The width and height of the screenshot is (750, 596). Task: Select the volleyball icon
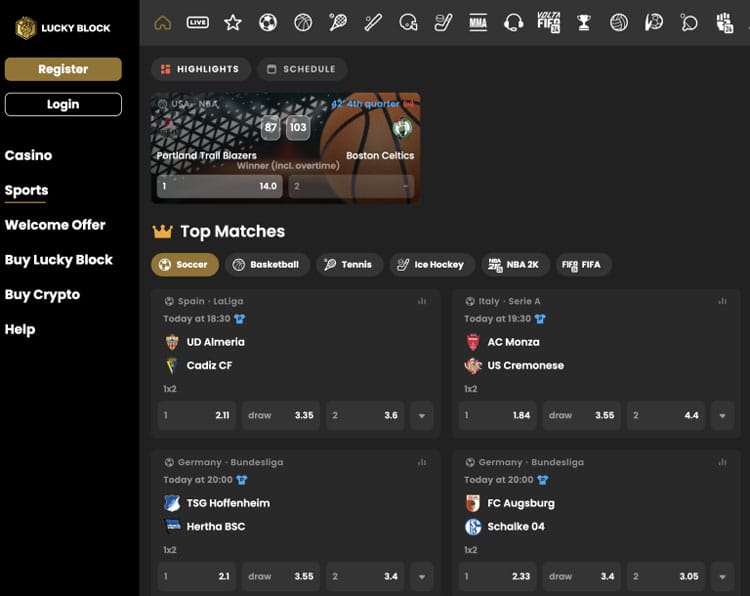[x=619, y=22]
